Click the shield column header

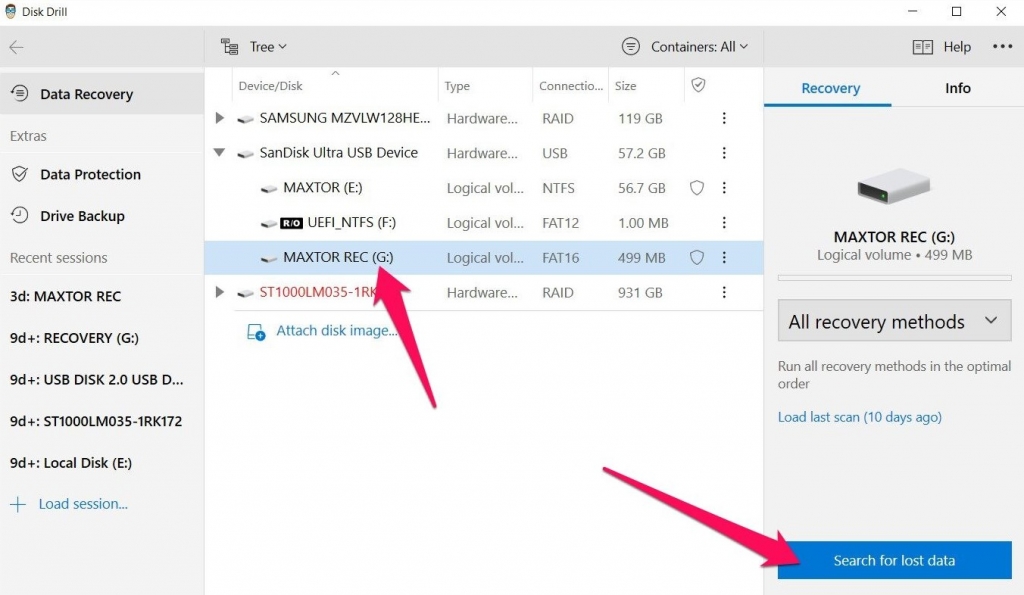pyautogui.click(x=697, y=85)
